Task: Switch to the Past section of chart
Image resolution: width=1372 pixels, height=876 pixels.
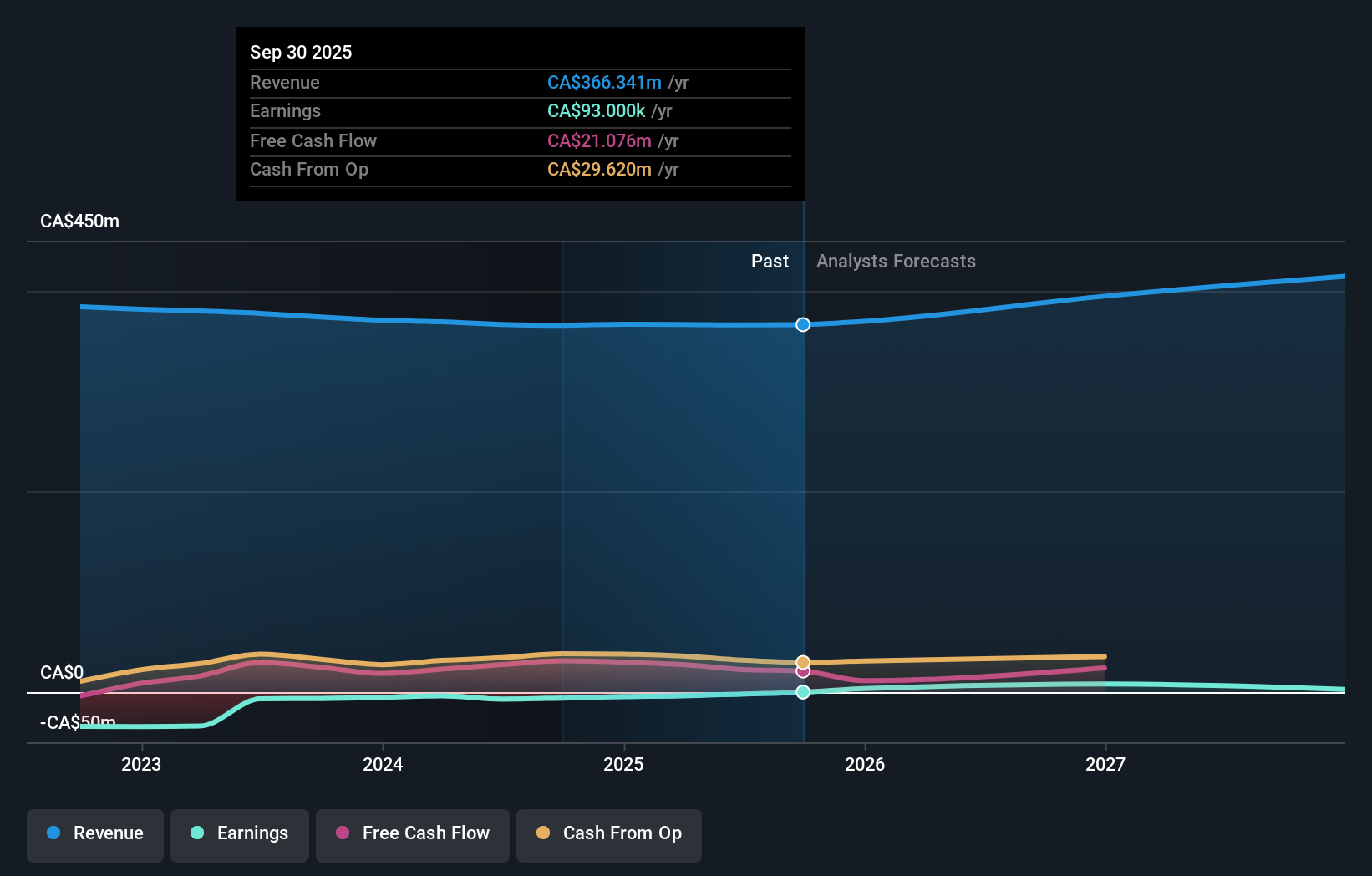Action: tap(770, 262)
